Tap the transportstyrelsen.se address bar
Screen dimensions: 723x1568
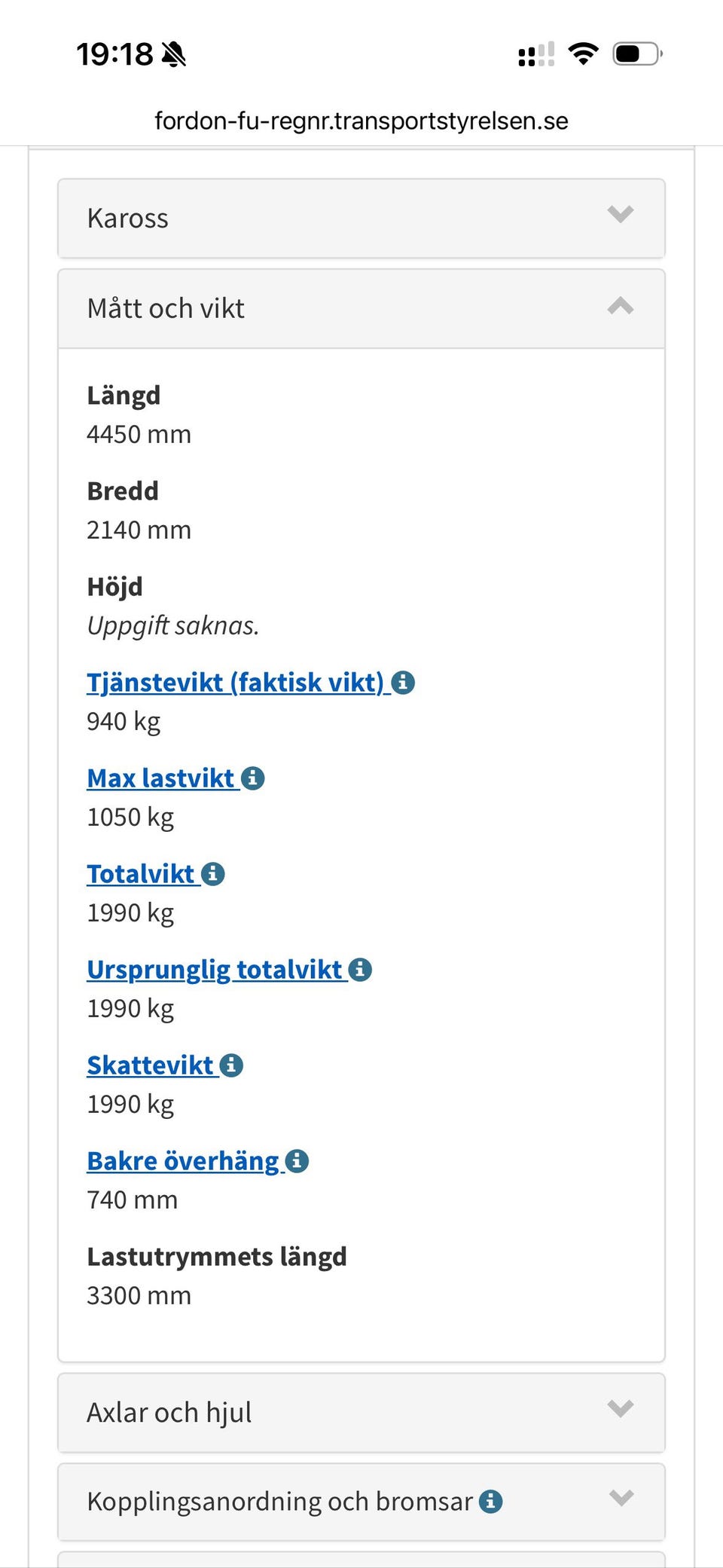[361, 121]
